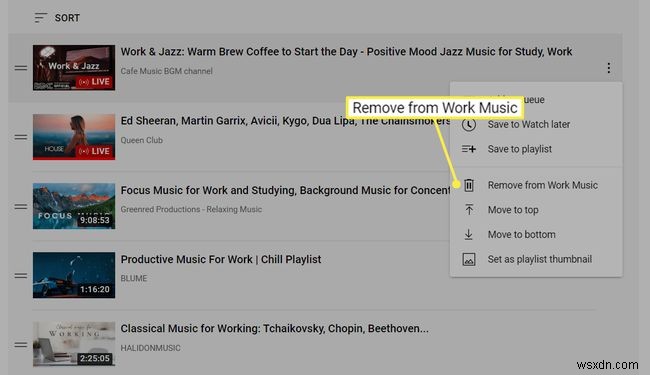This screenshot has width=650, height=375.
Task: Click the Move to top arrow icon
Action: click(469, 210)
